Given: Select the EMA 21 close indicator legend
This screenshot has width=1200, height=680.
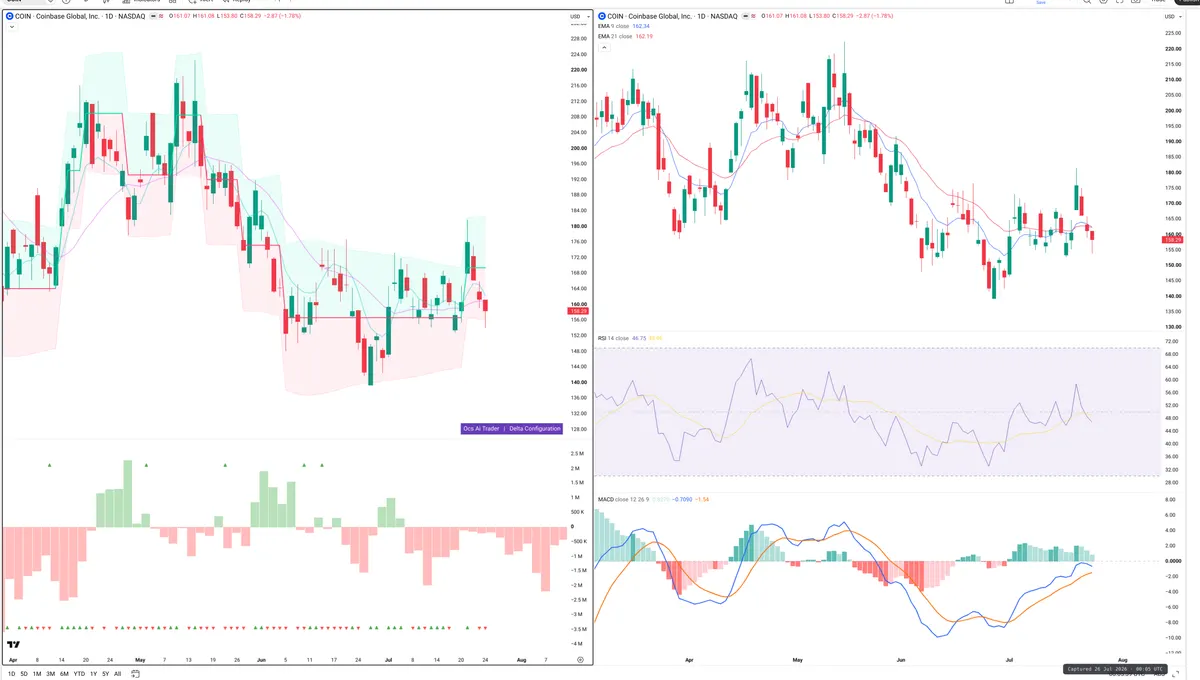Looking at the screenshot, I should coord(626,36).
